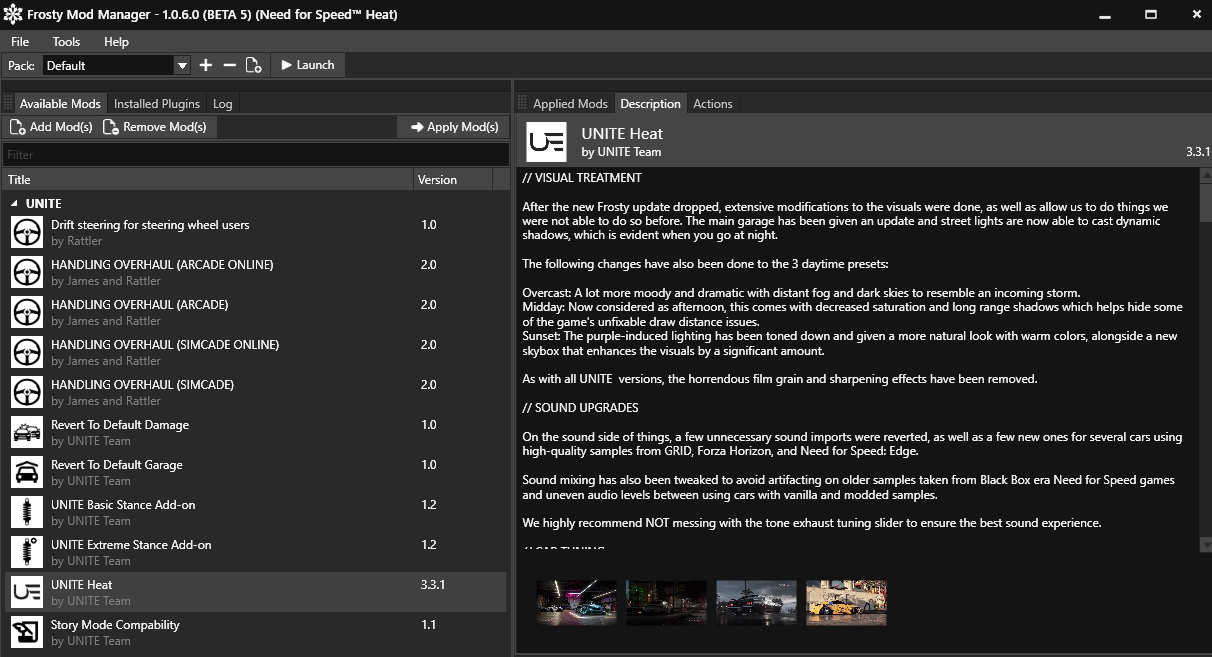1212x657 pixels.
Task: Select 'HANDLING OVERHAUL (SIMCADE ONLINE)' title
Action: pos(165,345)
